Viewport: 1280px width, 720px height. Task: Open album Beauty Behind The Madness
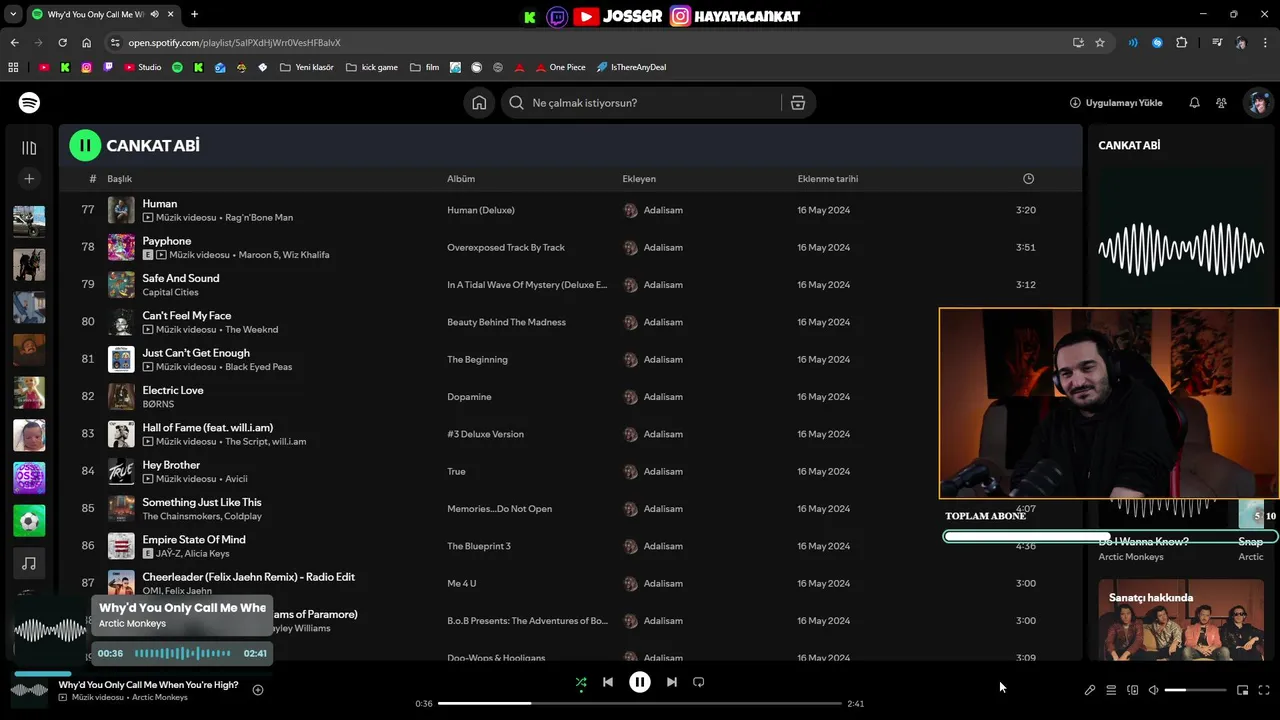506,322
